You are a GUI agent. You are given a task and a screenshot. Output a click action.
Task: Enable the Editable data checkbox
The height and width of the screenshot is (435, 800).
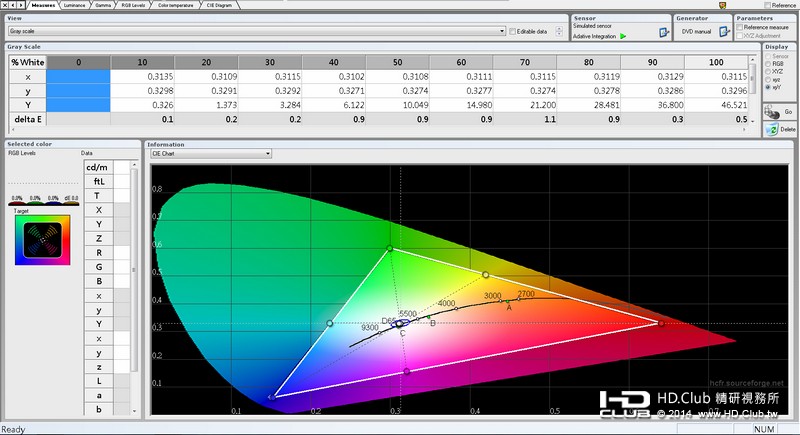click(514, 32)
